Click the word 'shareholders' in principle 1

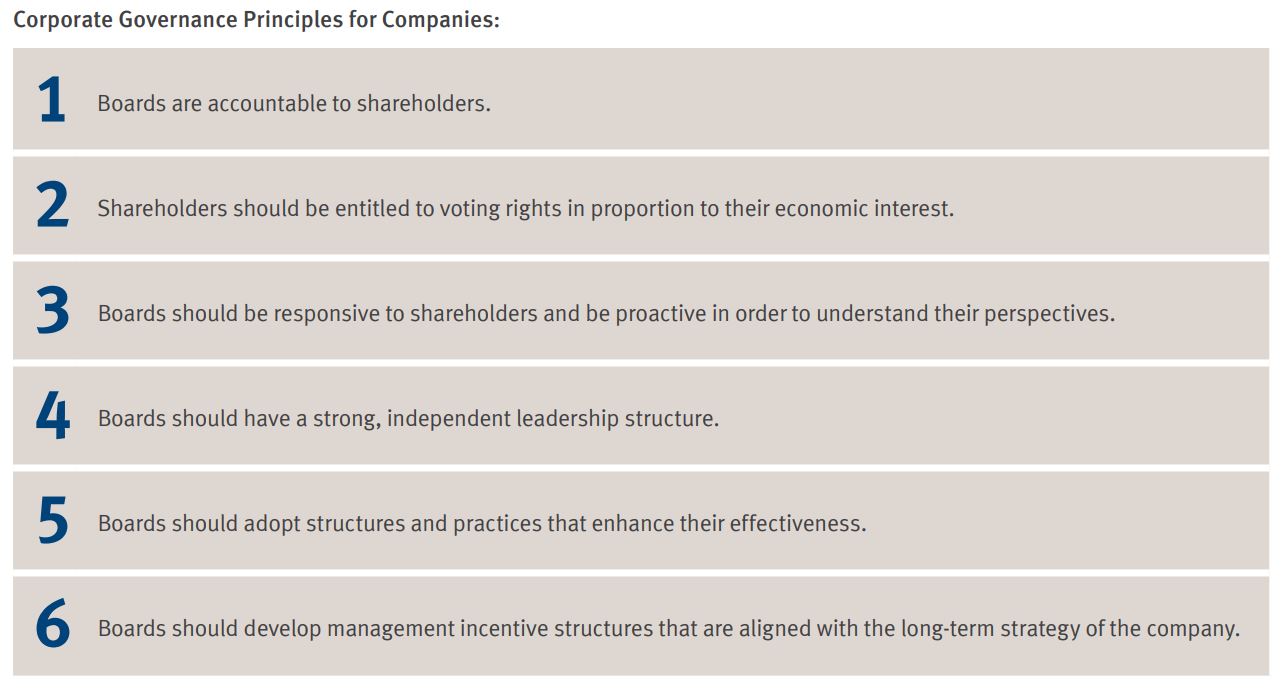[x=423, y=104]
